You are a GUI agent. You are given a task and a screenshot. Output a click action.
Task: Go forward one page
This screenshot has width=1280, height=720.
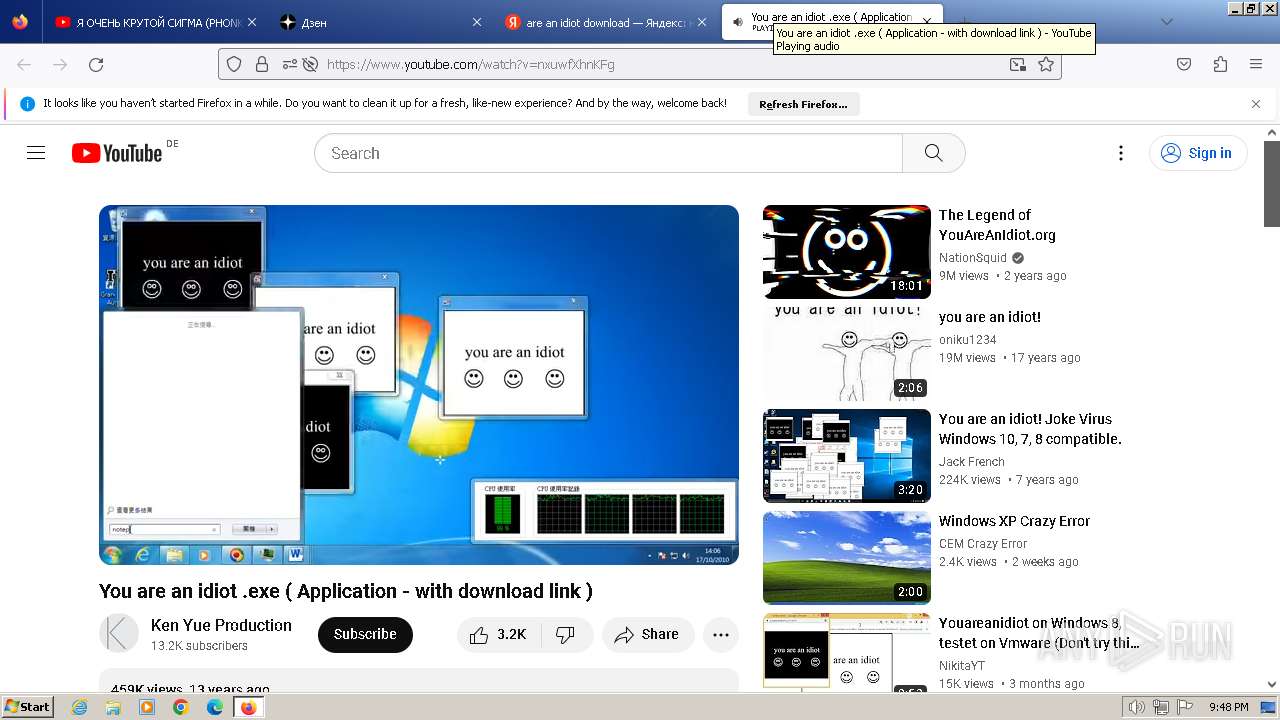click(x=60, y=64)
